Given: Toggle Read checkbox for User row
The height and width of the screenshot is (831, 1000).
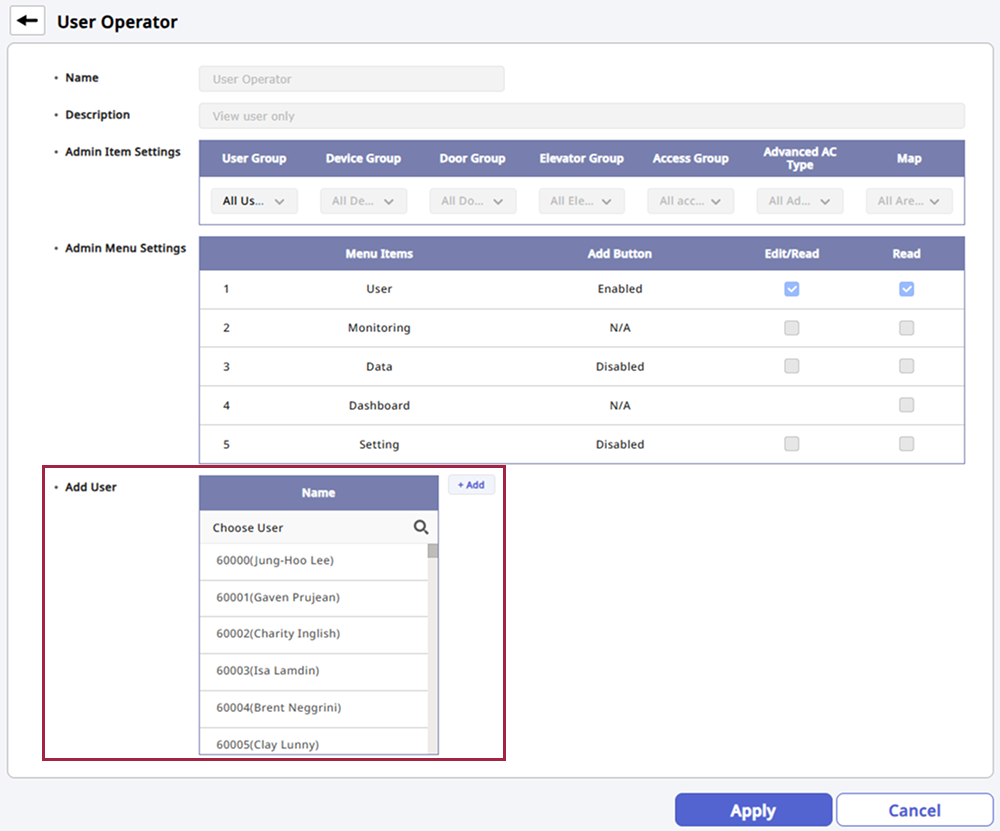Looking at the screenshot, I should (x=906, y=289).
